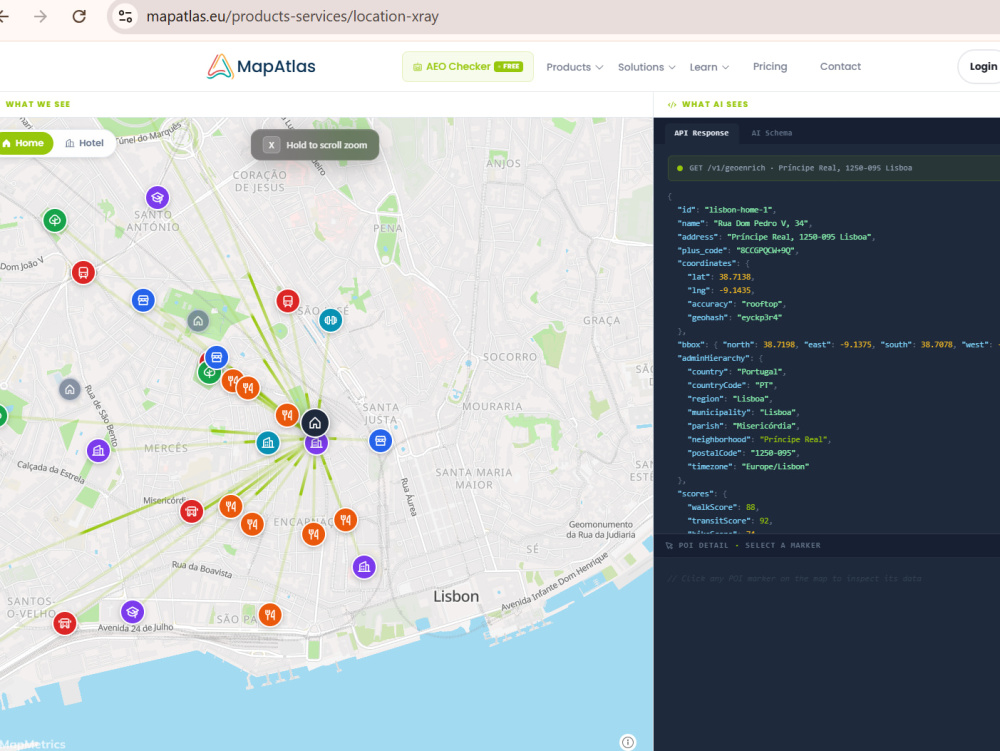This screenshot has height=751, width=1000.
Task: Select the teal gym dumbbell marker
Action: coord(330,320)
